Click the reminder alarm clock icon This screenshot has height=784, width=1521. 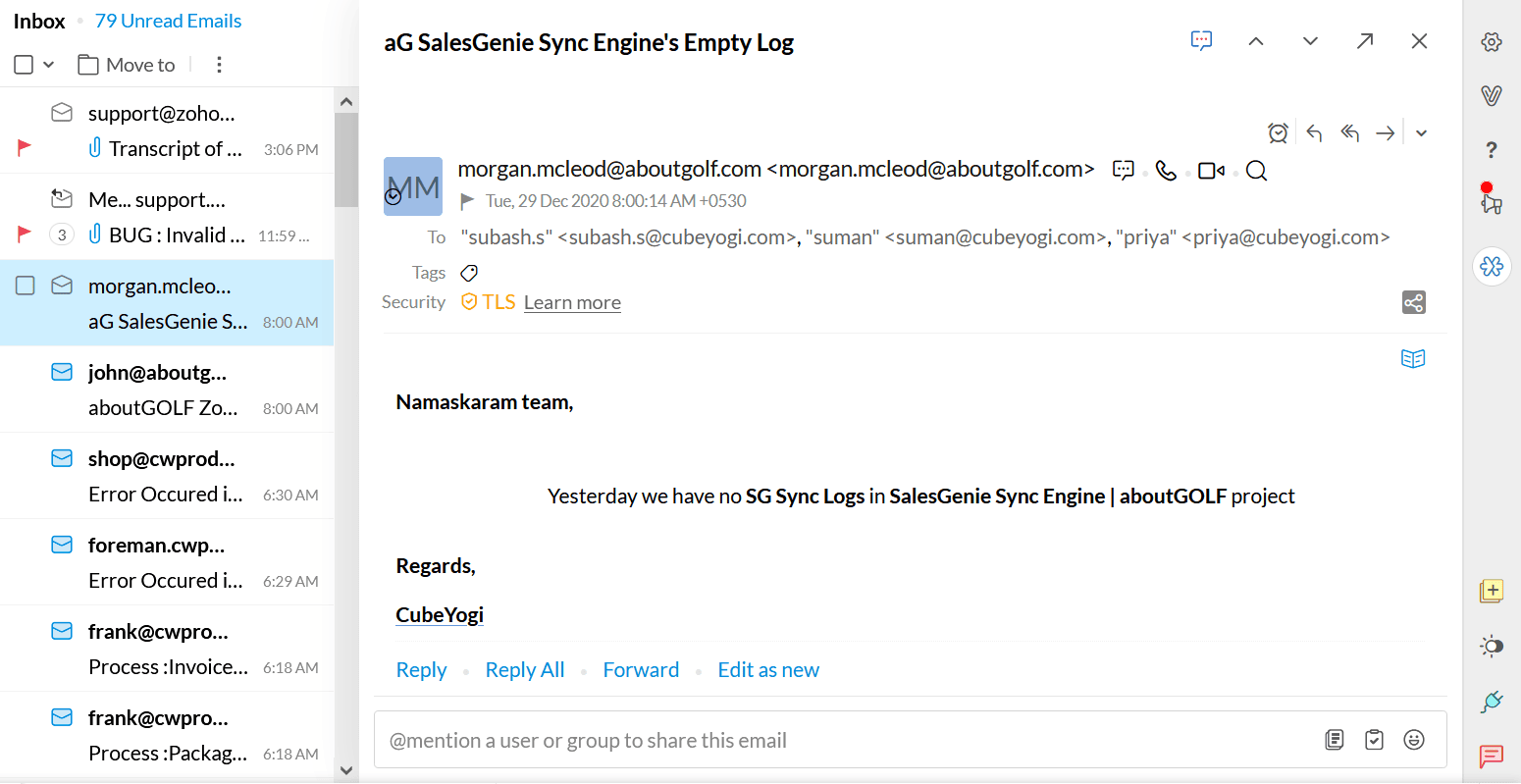[1278, 132]
